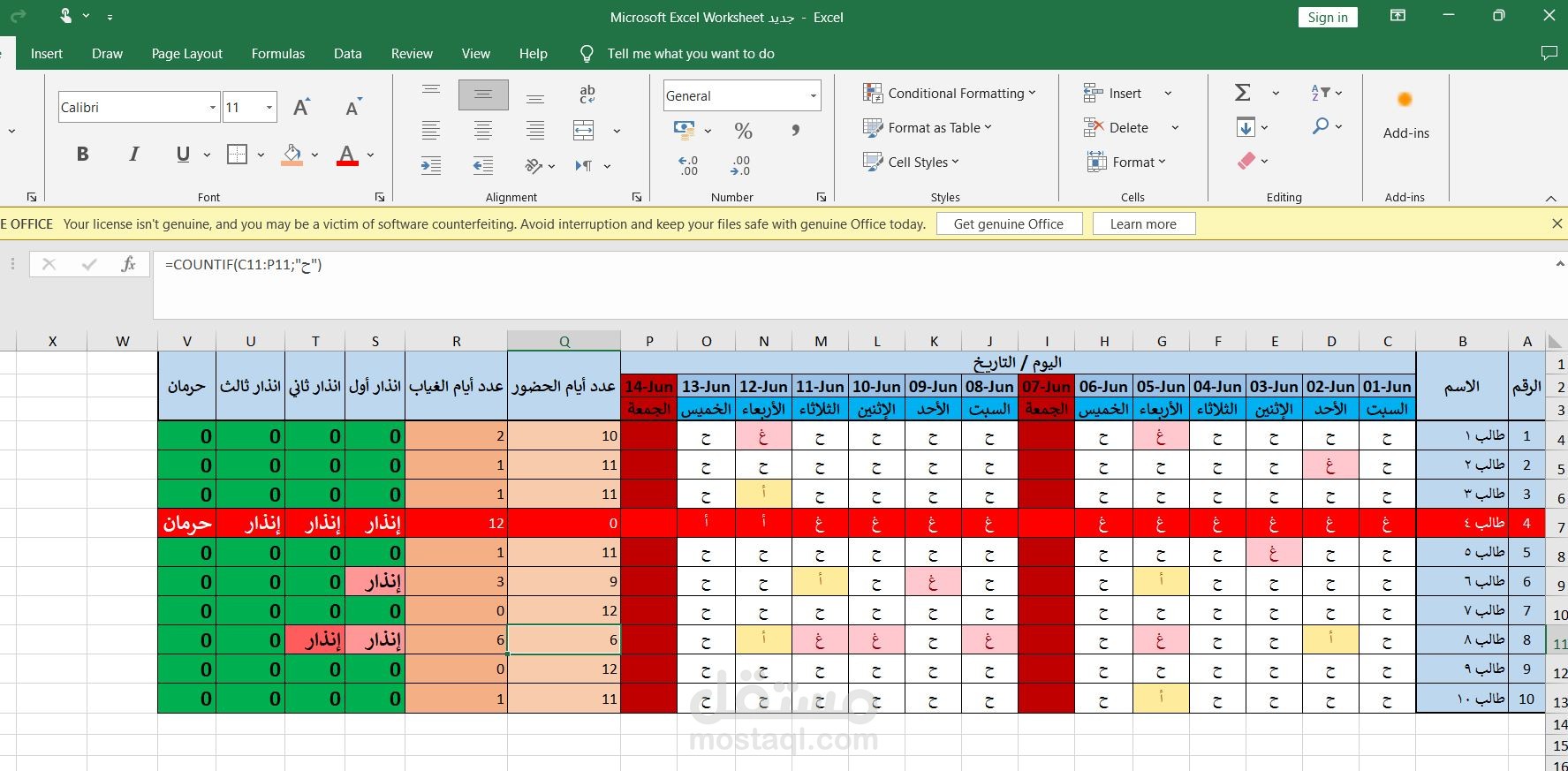Open the Font name dropdown
Screen dimensions: 1568x771
213,108
